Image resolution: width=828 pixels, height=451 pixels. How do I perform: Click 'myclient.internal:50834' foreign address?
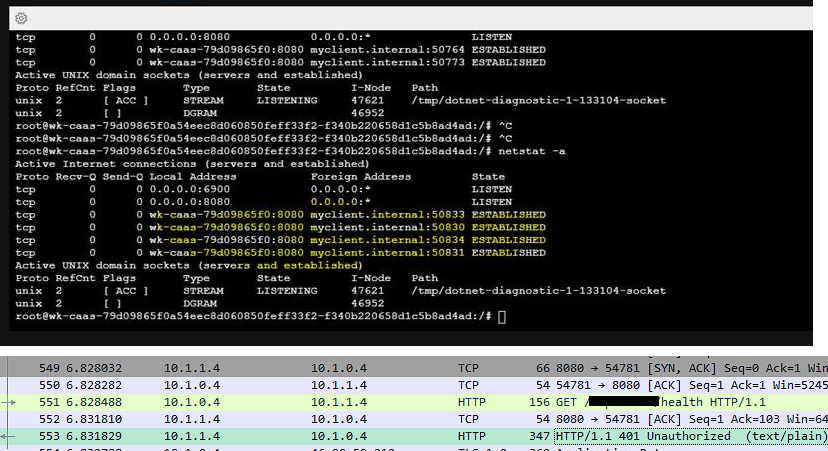tap(388, 240)
